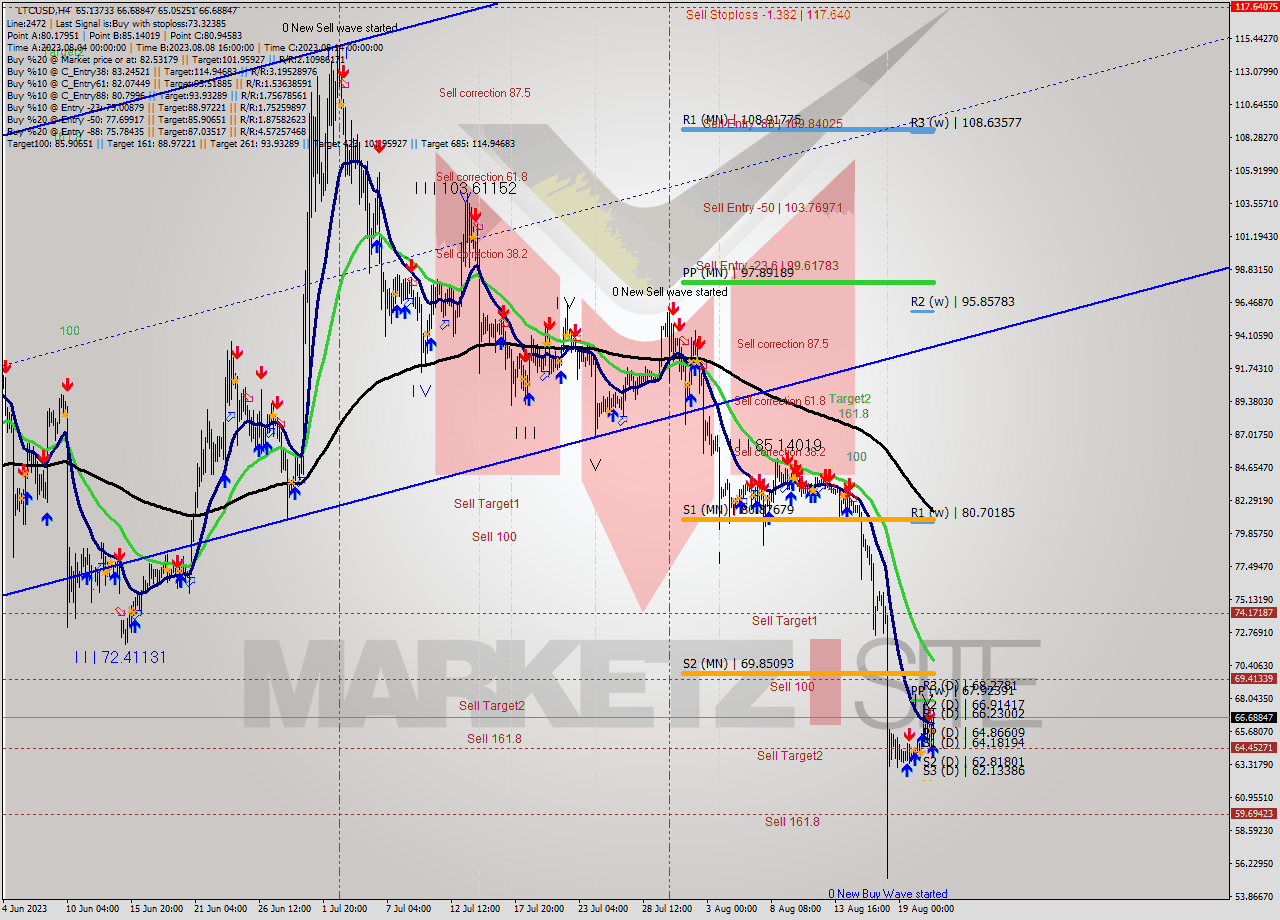
Task: Click the '12 Jul 12:00' time axis label
Action: [x=475, y=910]
